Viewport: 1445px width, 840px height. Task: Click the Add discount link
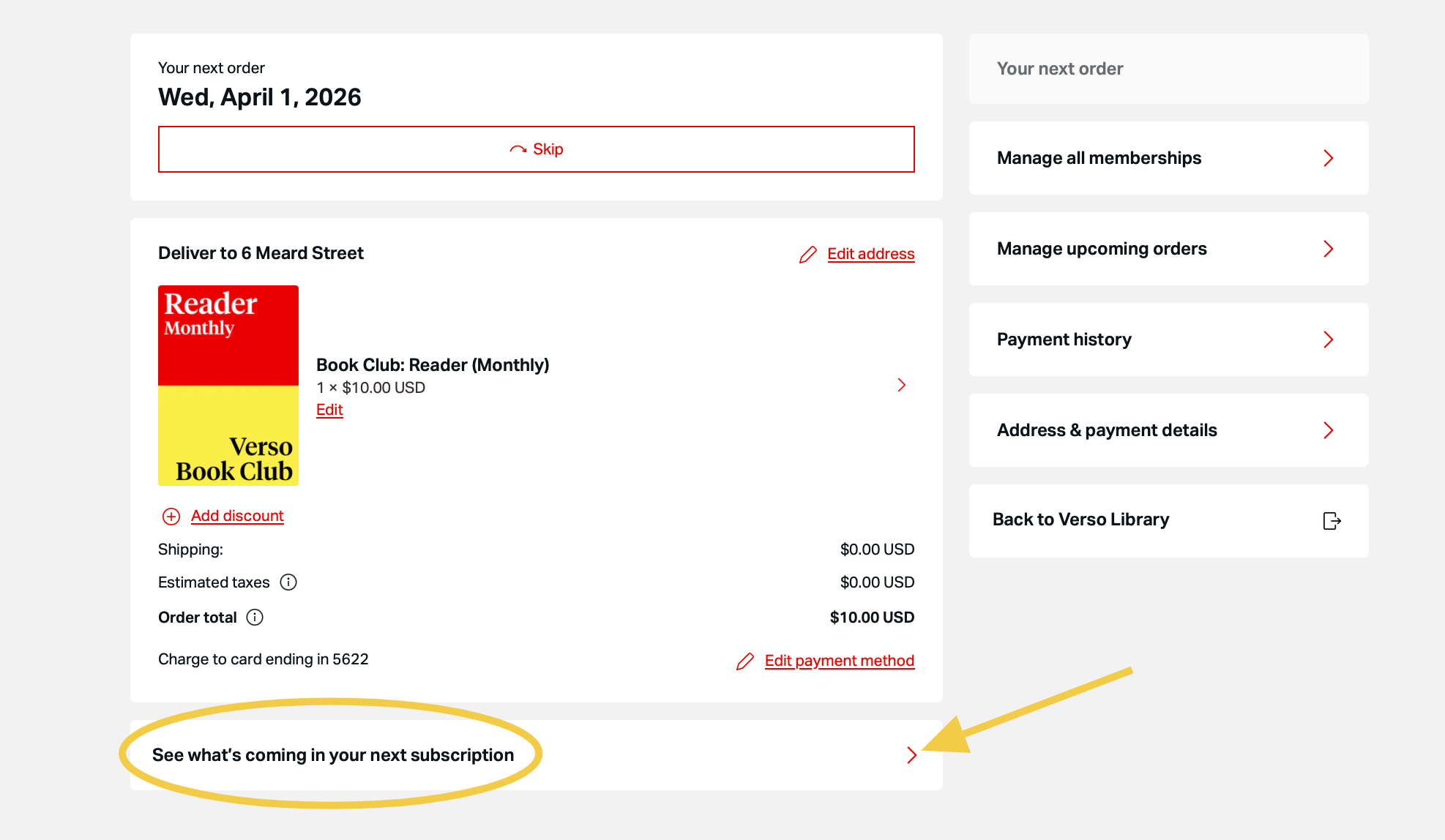click(x=237, y=516)
